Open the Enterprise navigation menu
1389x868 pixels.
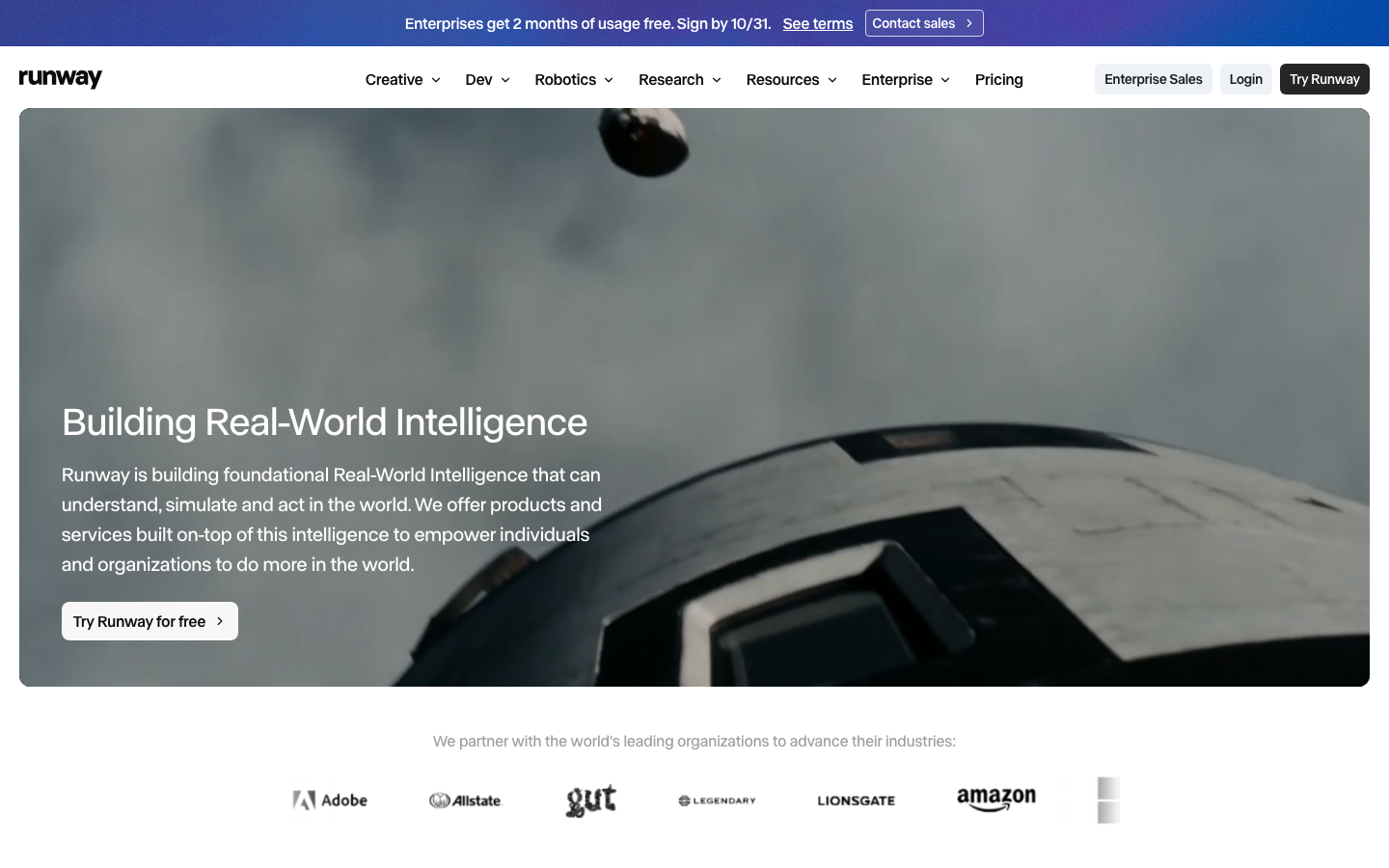click(x=906, y=79)
